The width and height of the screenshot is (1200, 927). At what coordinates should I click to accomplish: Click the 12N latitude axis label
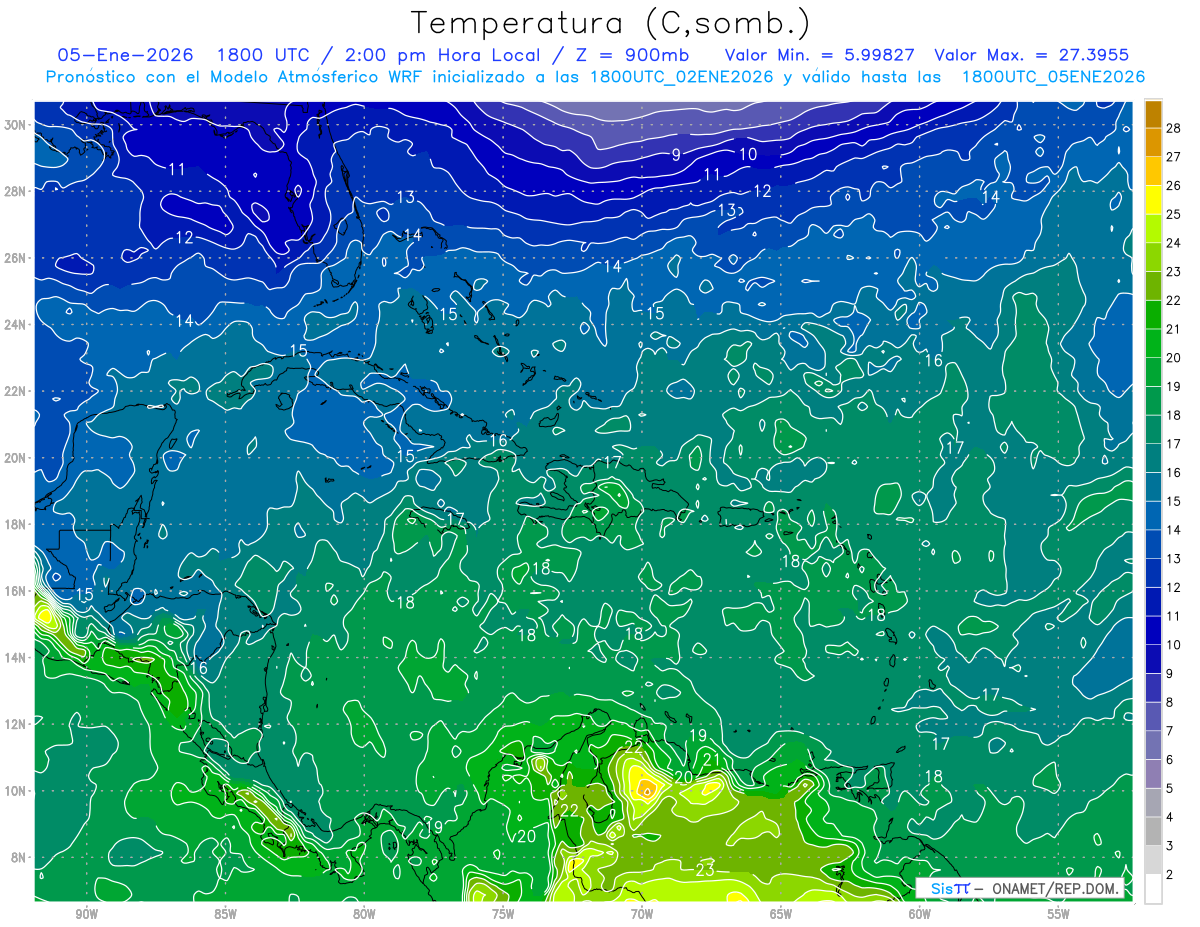click(x=16, y=724)
